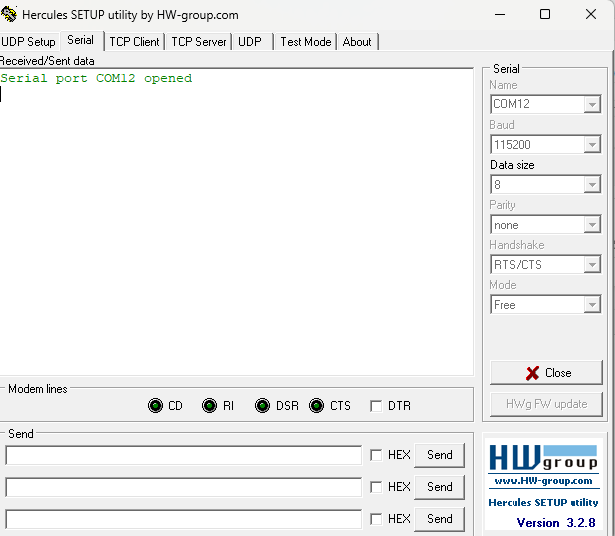Toggle the DTR checkbox

coord(376,406)
